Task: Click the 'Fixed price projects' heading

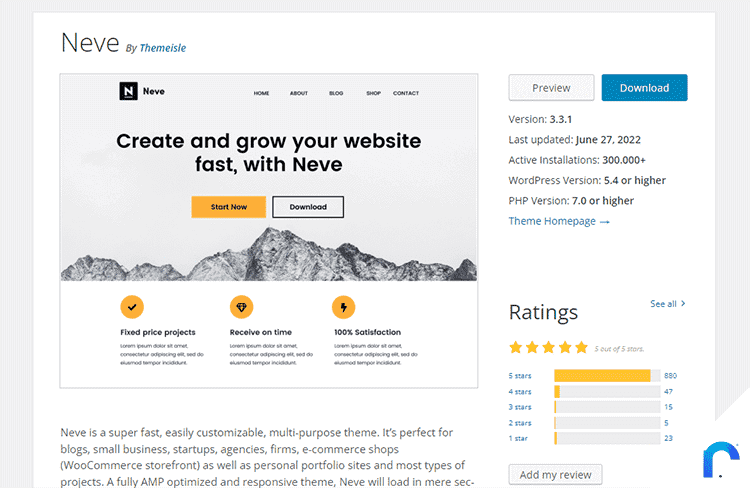Action: tap(158, 332)
